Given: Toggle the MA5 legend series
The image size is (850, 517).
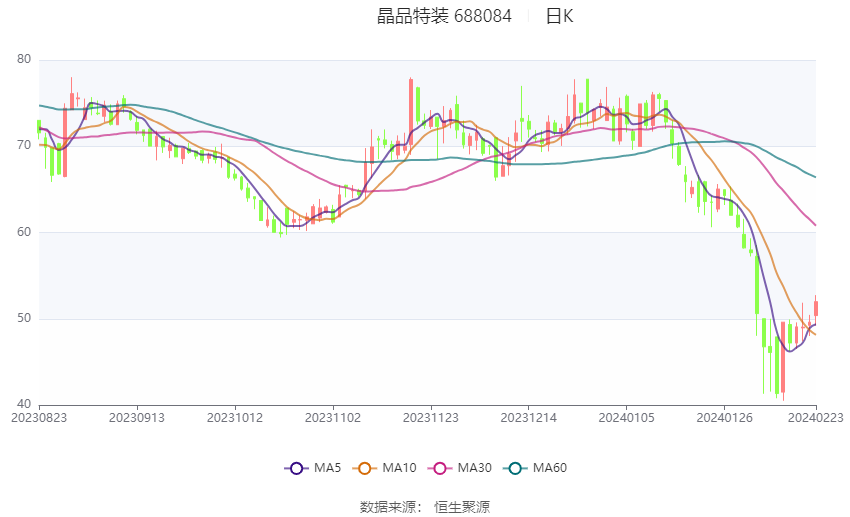Looking at the screenshot, I should 313,468.
